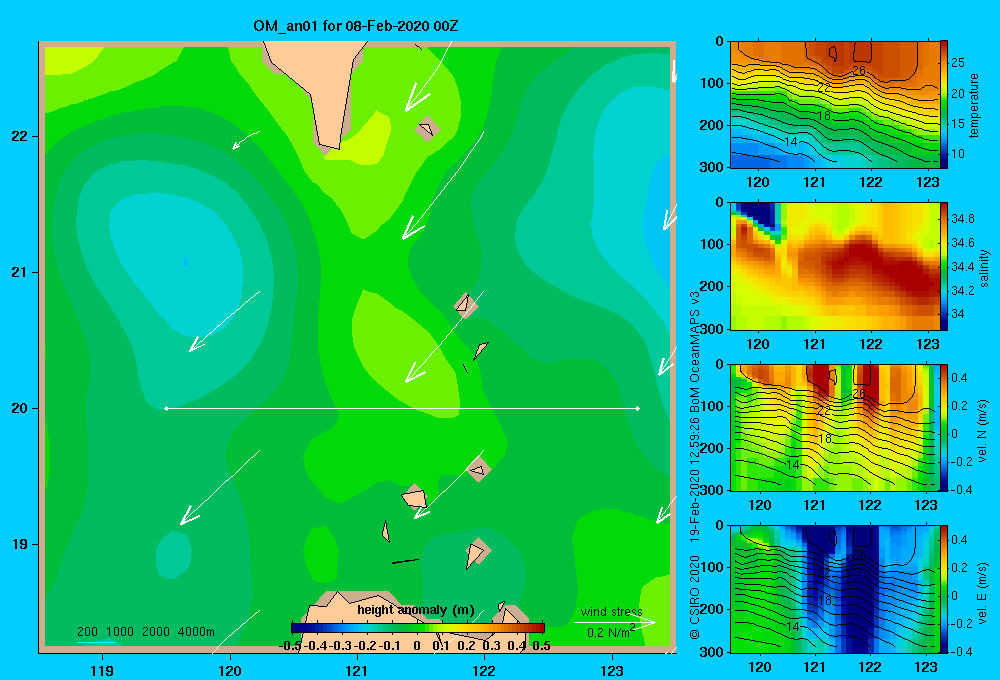Click the vel. N colorbar
The image size is (1000, 680).
coord(944,427)
